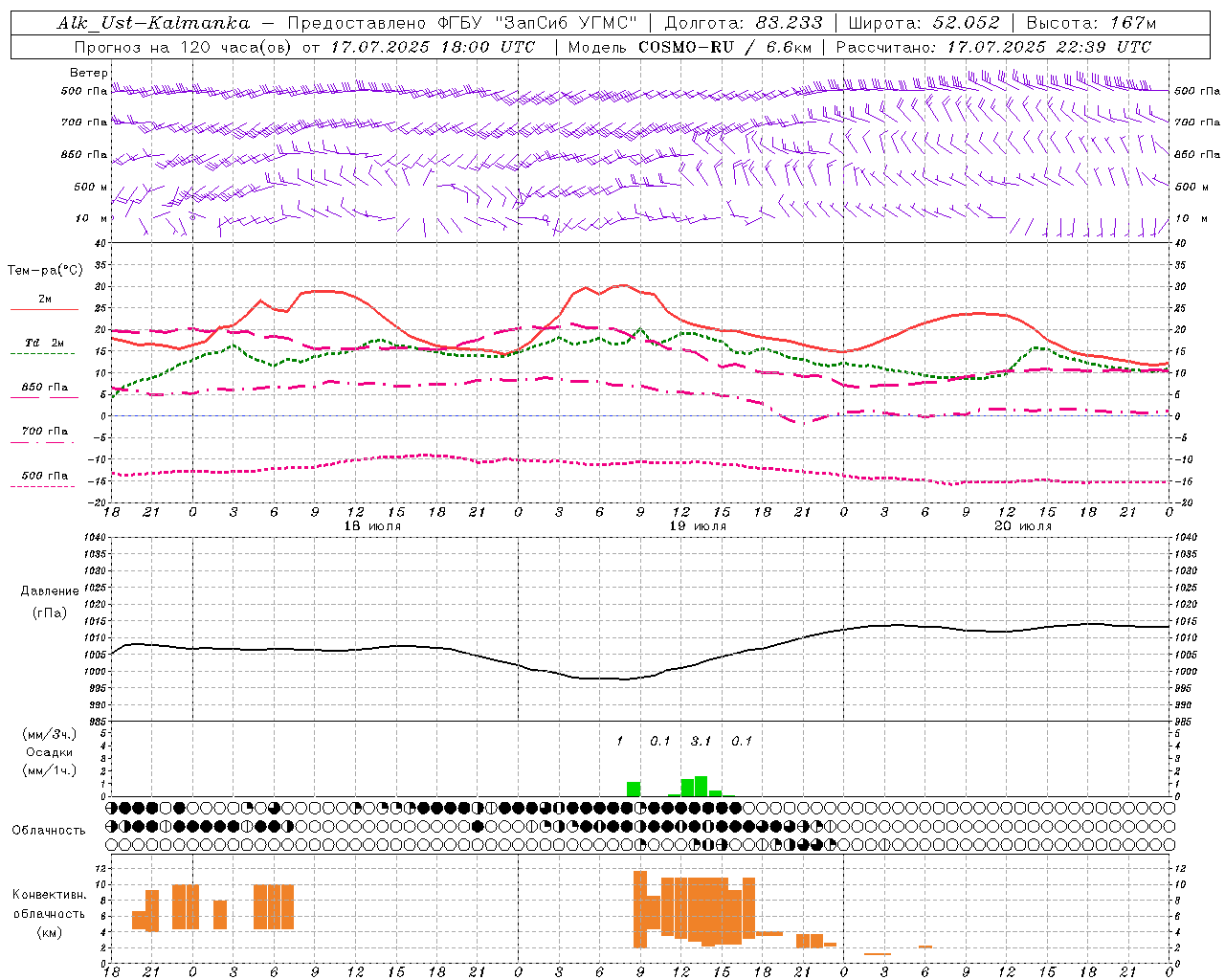
Task: Click the Конвективн. convective cloud label
Action: click(50, 895)
